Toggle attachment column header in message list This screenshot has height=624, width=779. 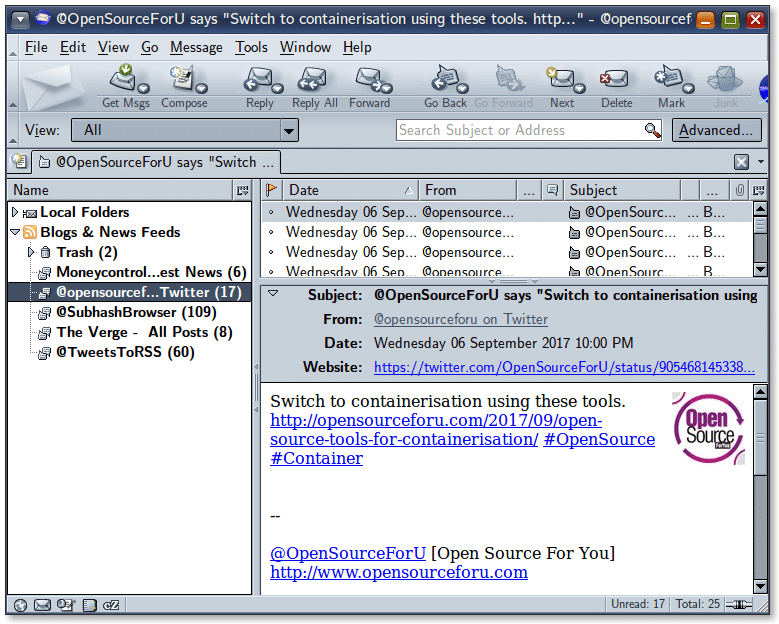tap(740, 190)
